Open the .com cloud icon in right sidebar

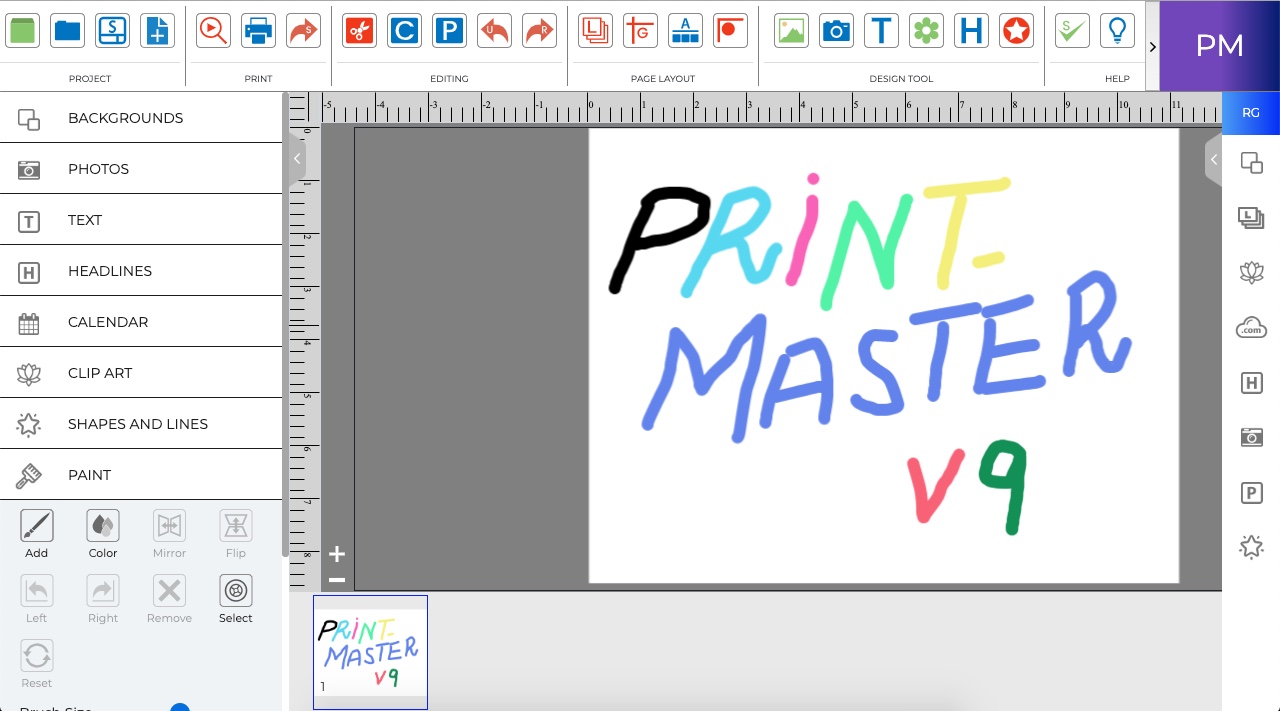1251,327
